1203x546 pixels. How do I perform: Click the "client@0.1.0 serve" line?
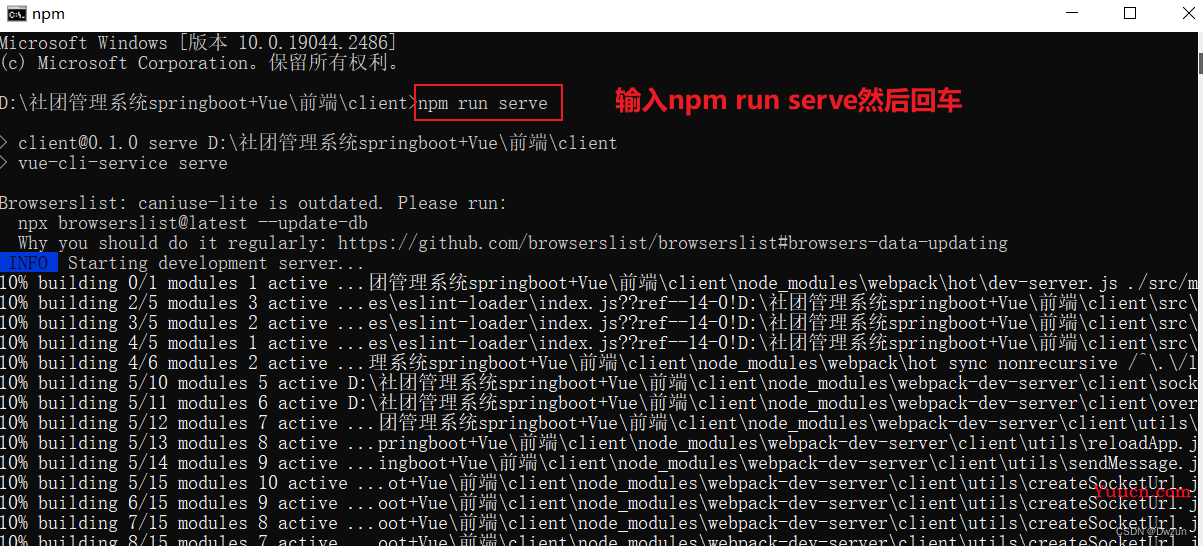click(x=308, y=143)
